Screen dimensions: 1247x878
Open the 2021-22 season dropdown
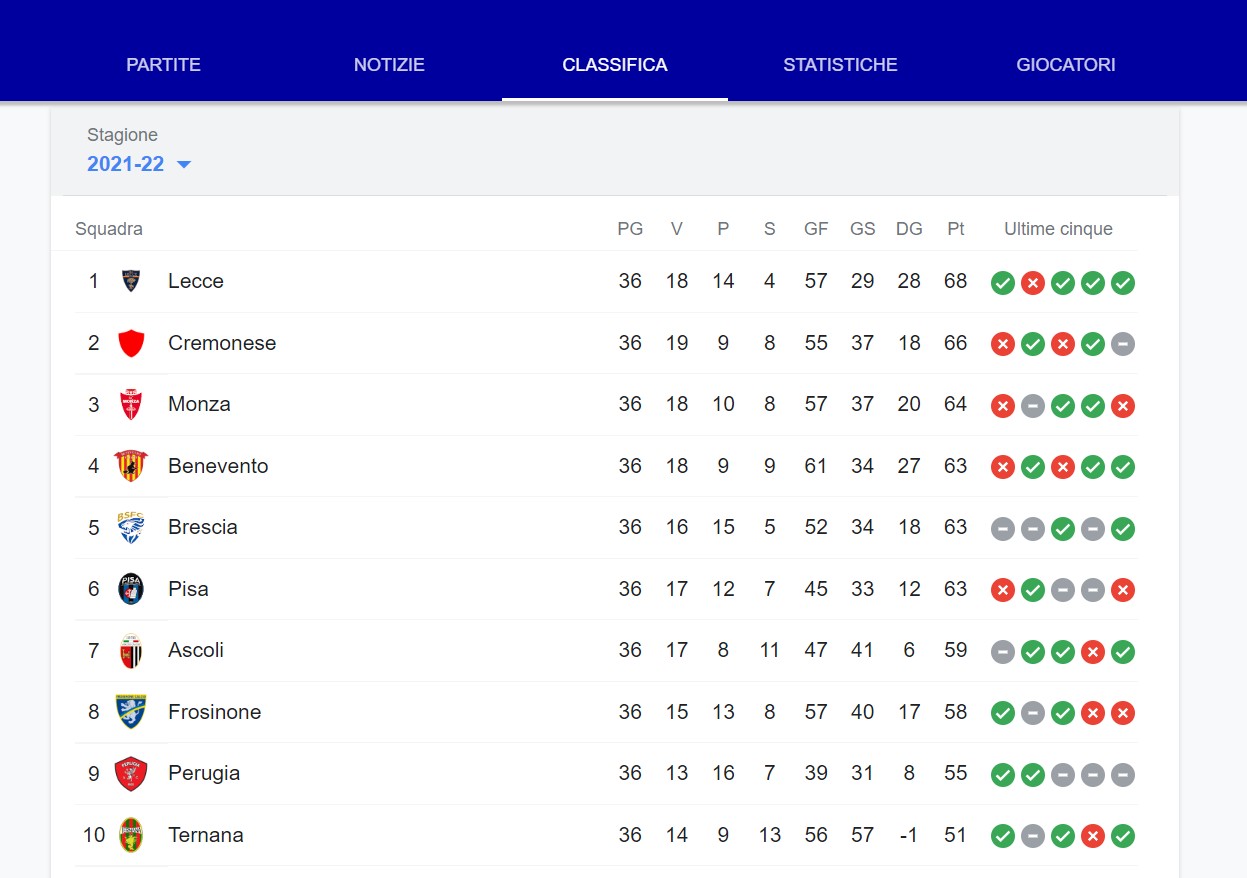(139, 164)
